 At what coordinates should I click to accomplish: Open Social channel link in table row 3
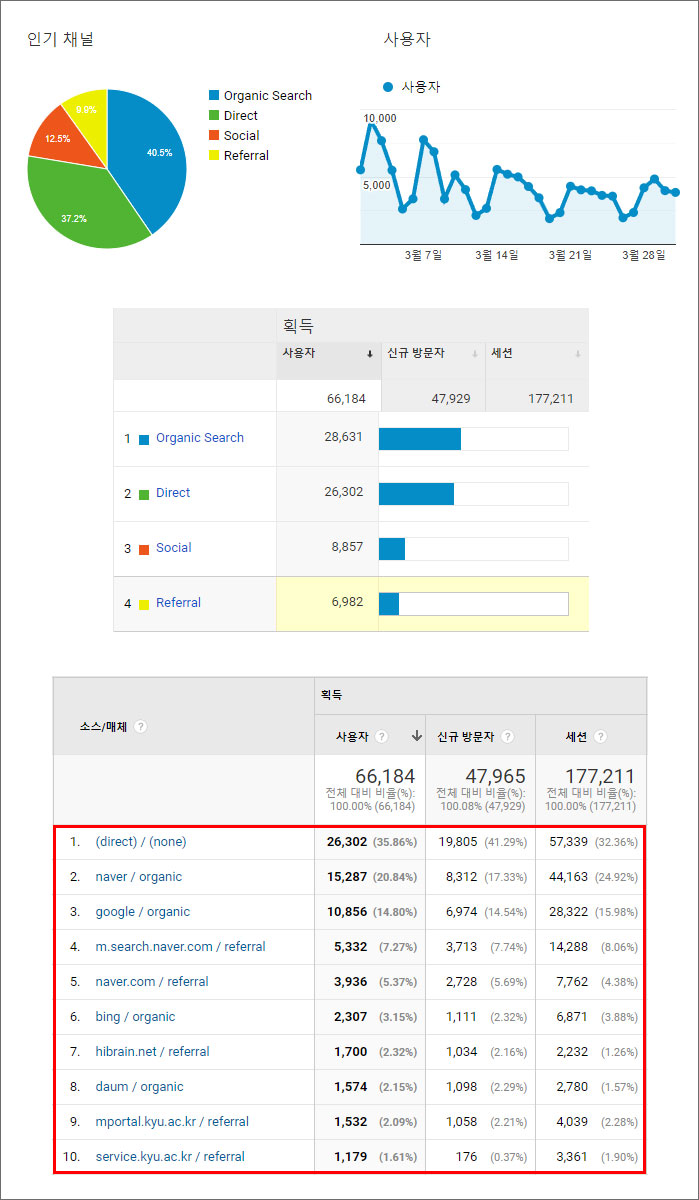click(174, 548)
